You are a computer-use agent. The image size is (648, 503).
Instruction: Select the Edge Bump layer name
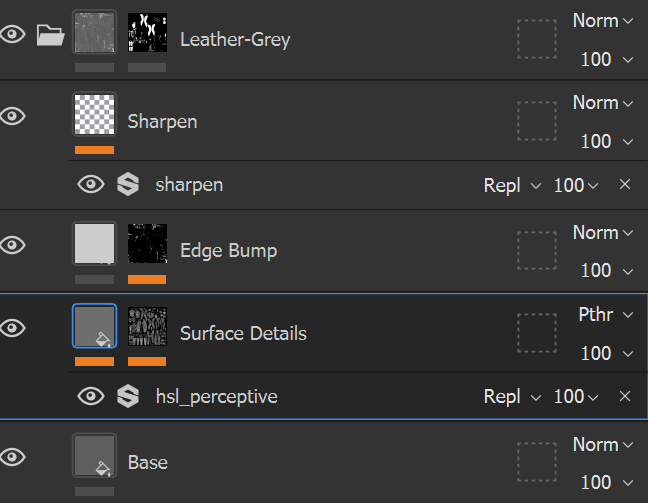228,251
